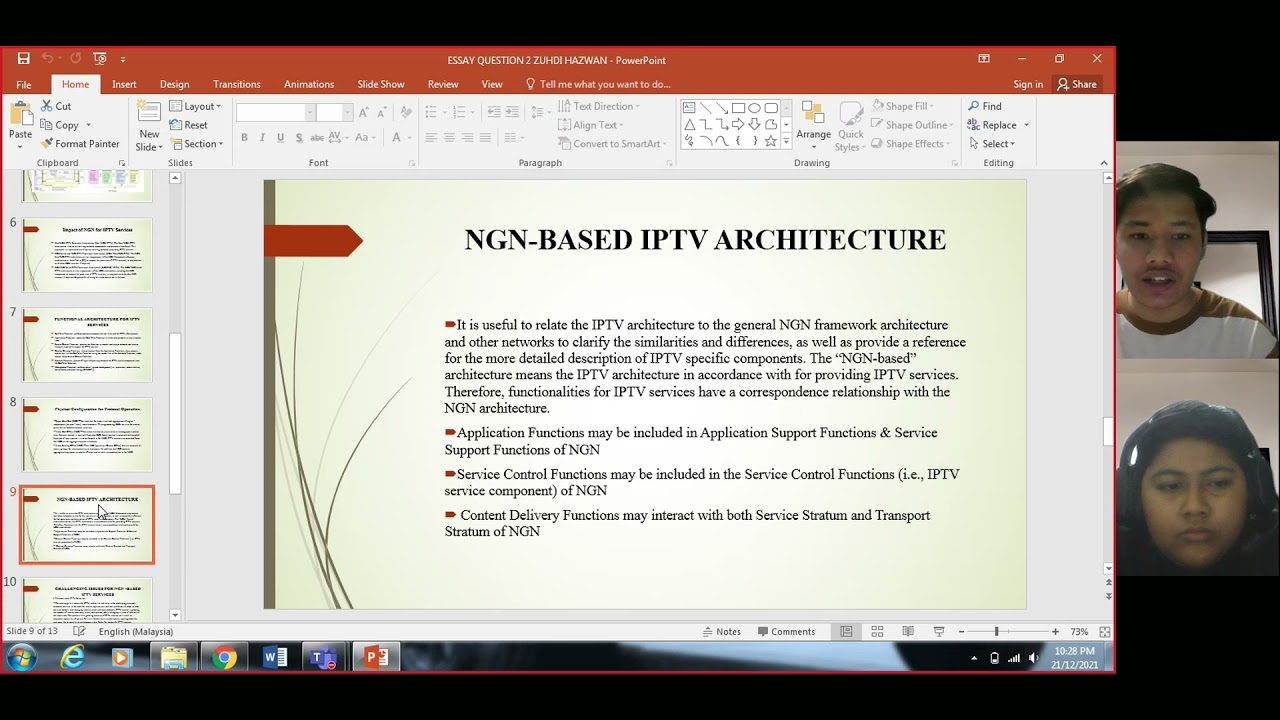Screen dimensions: 1280x720
Task: Switch to the Insert tab
Action: tap(124, 84)
